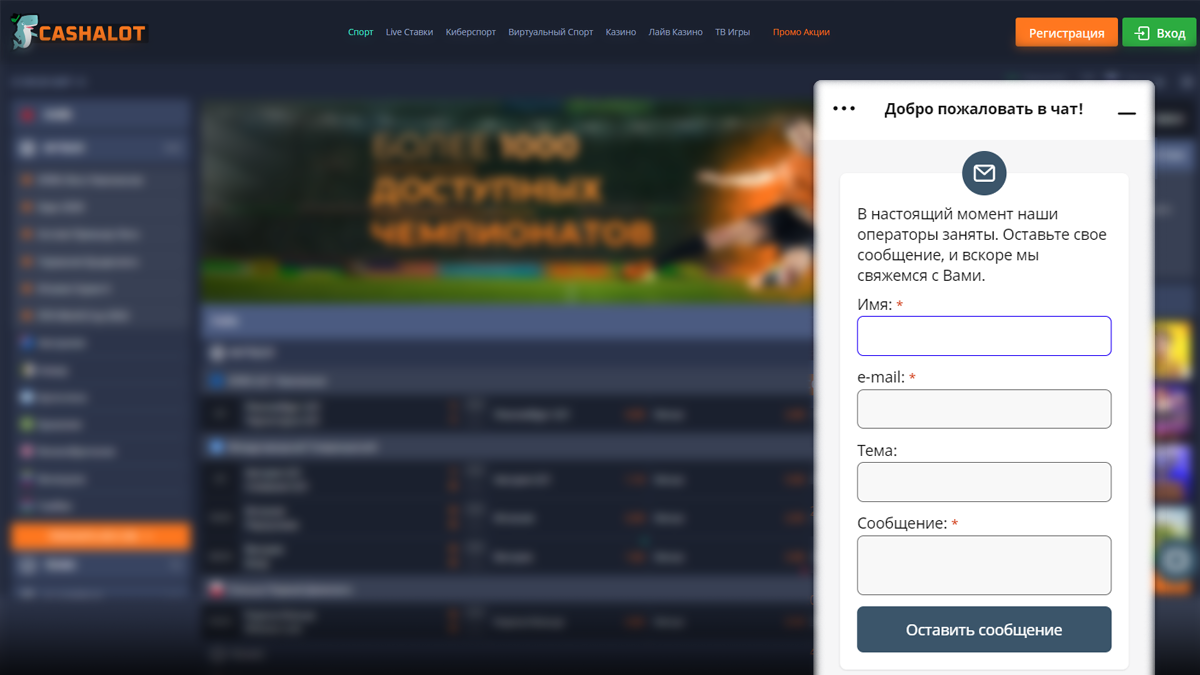
Task: Click into the e-mail field
Action: coord(984,409)
